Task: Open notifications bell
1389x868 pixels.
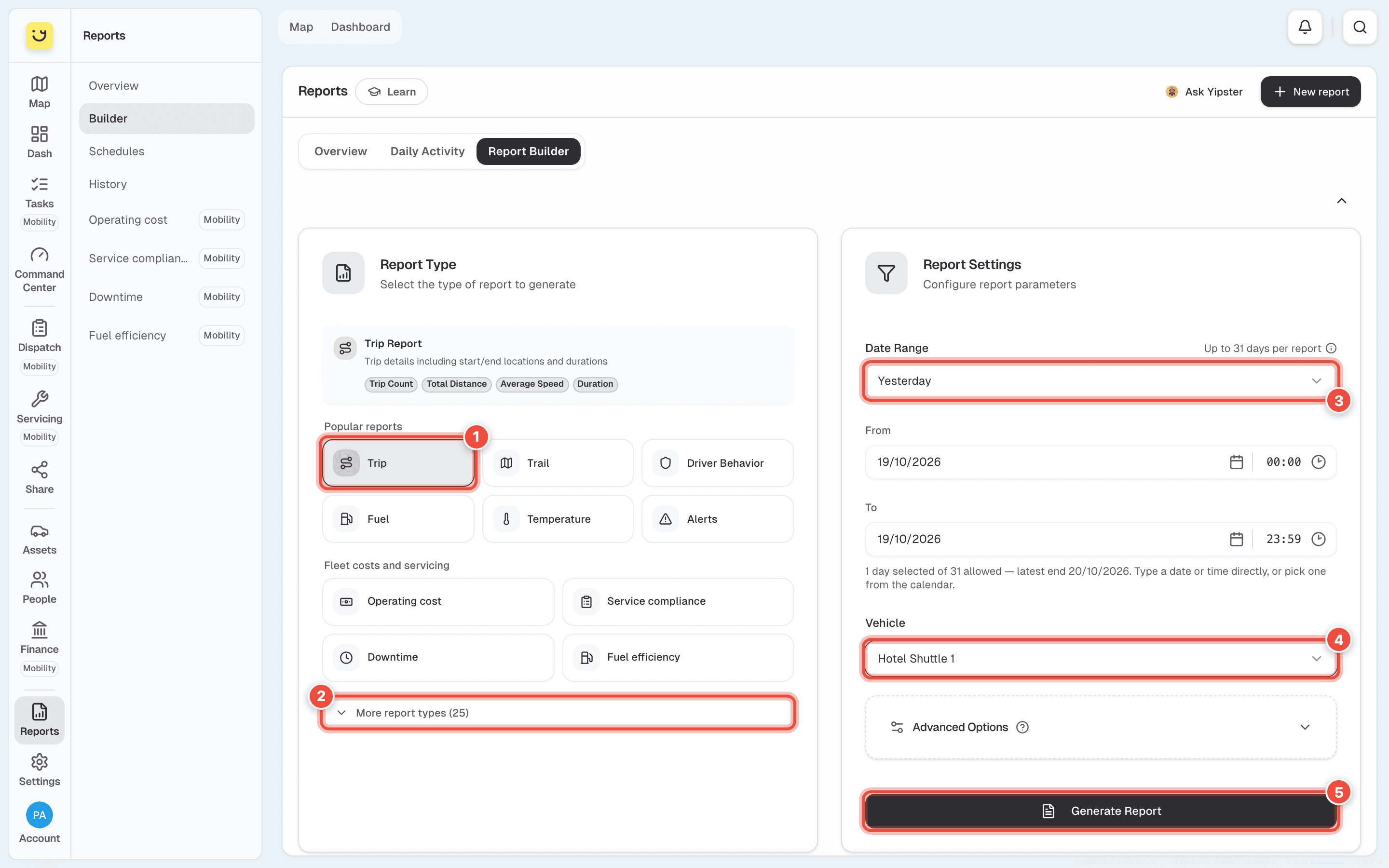Action: (x=1305, y=27)
